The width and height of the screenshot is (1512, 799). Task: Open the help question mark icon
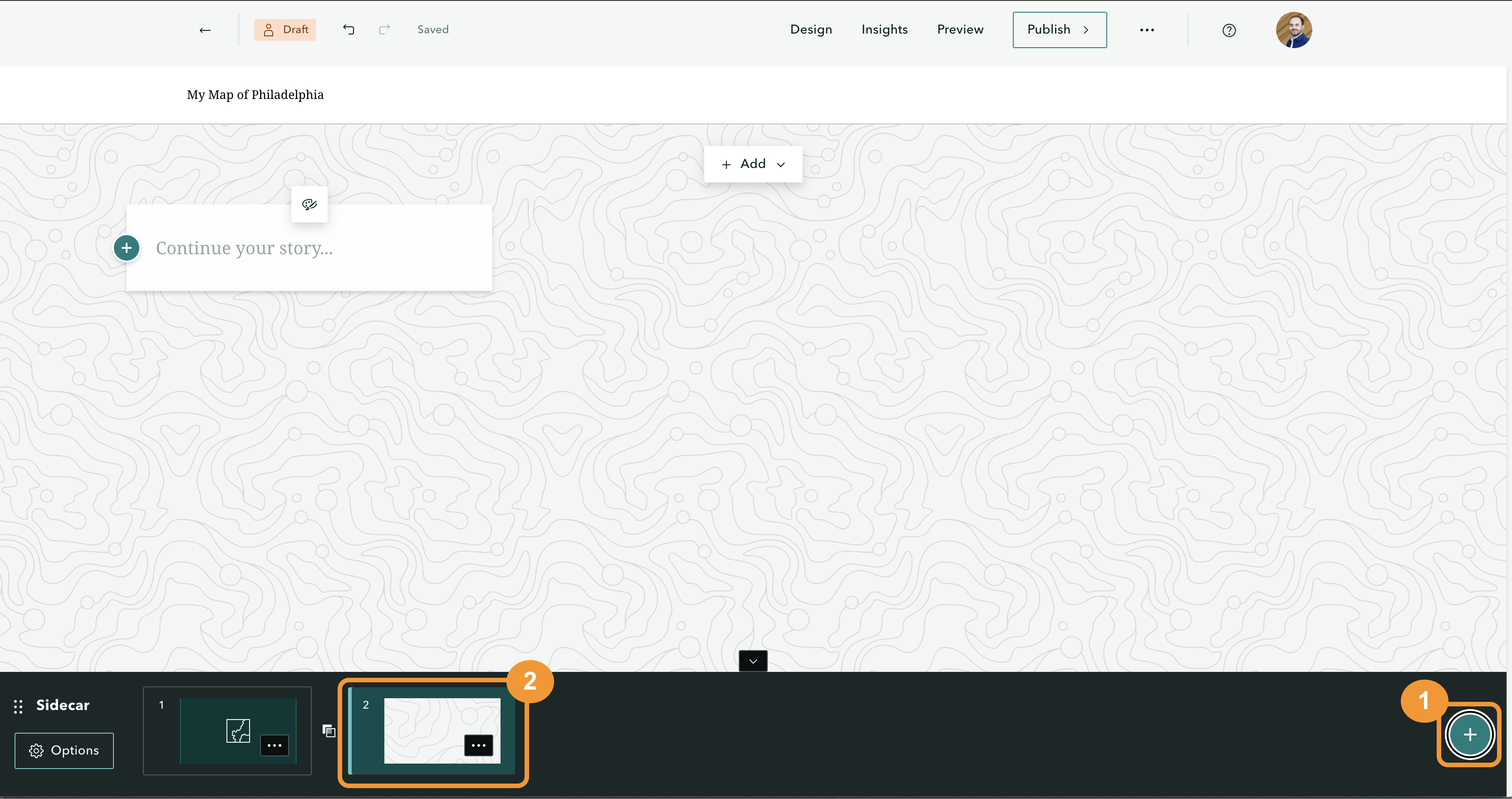[1228, 30]
